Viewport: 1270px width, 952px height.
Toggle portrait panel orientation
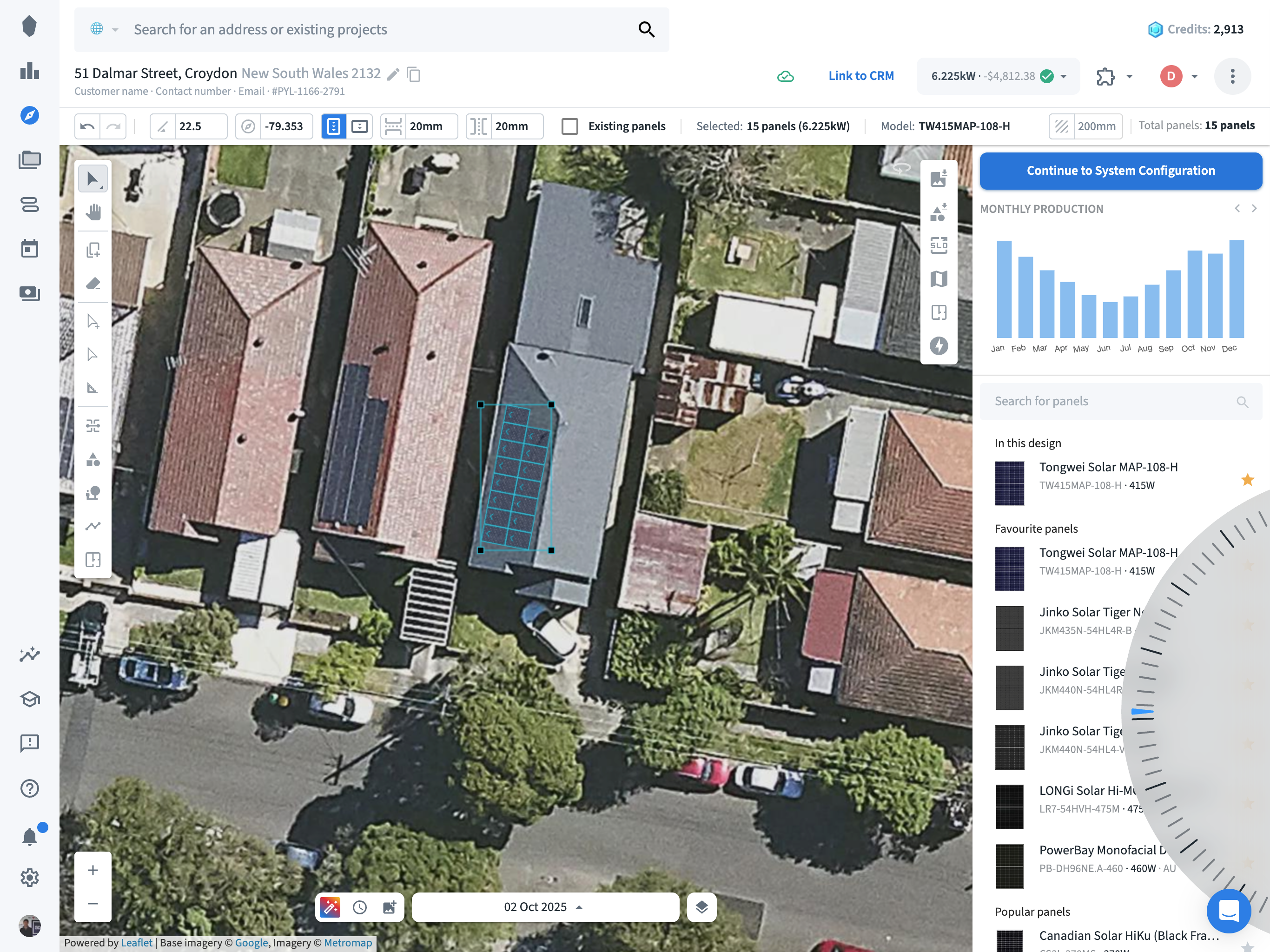point(334,126)
